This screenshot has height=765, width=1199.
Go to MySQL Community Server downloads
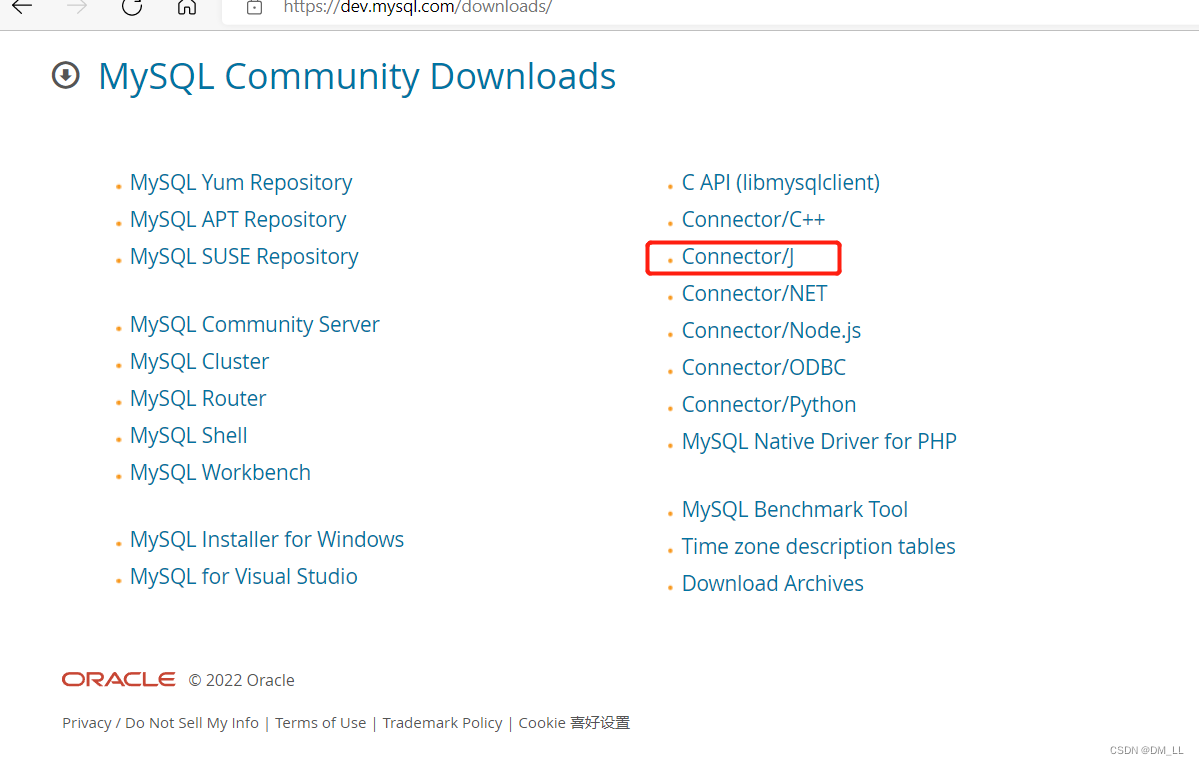[x=255, y=324]
